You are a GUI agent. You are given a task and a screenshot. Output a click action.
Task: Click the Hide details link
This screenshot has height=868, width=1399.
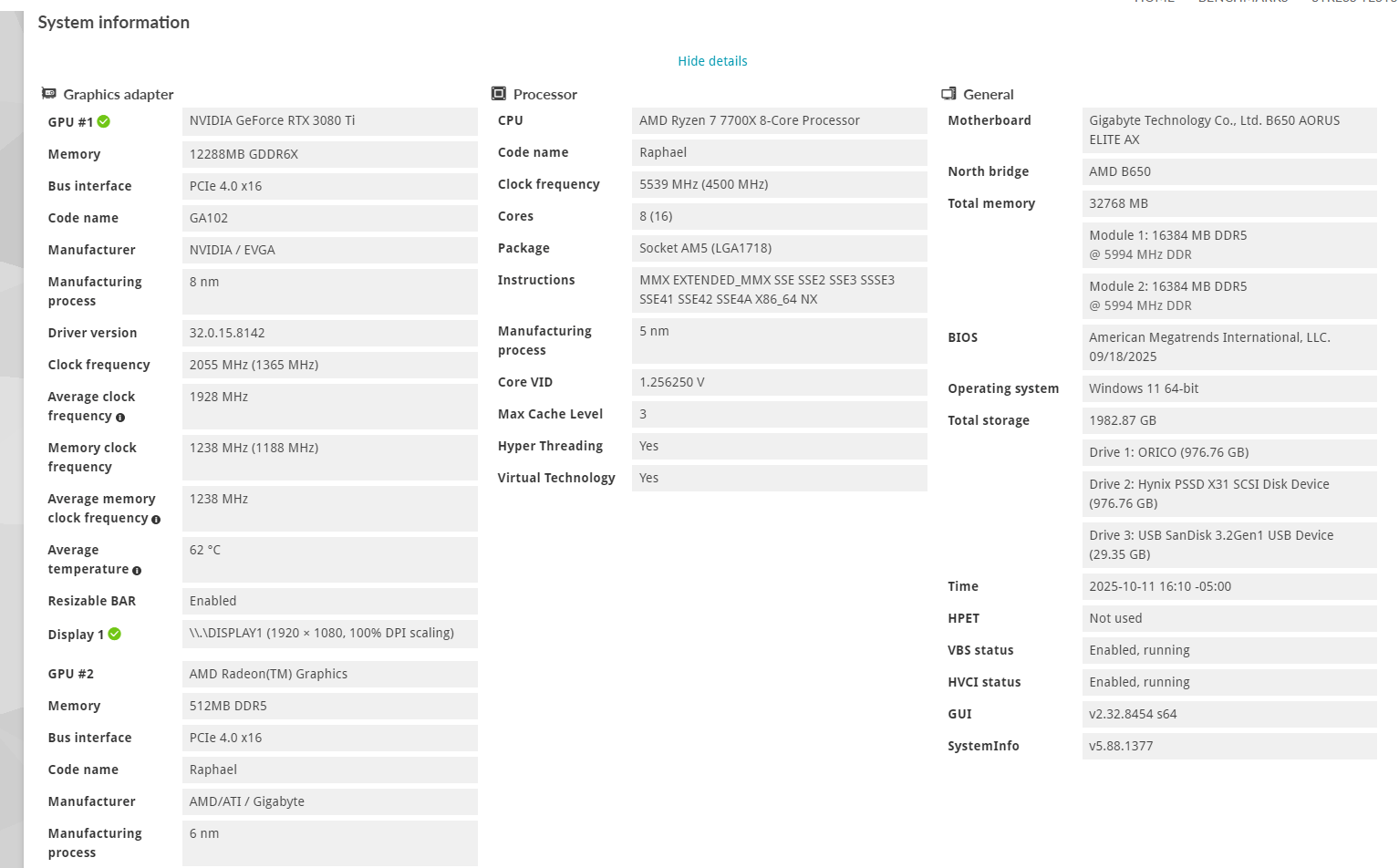[x=712, y=61]
